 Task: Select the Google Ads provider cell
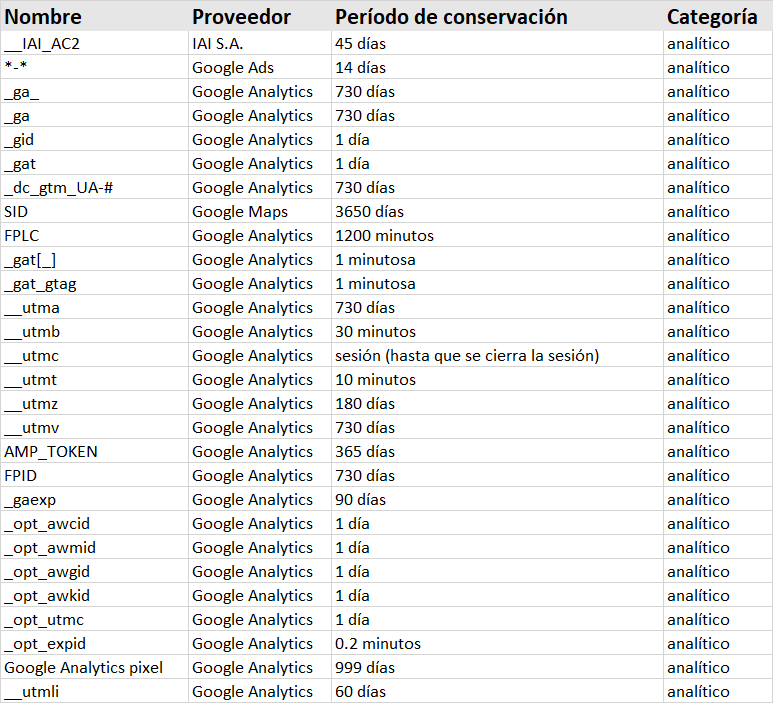(x=232, y=68)
